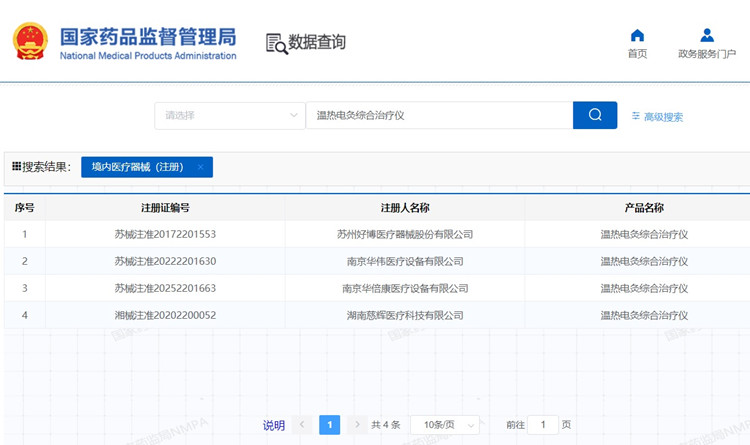Open record 湘械注准20202200052
Image resolution: width=750 pixels, height=445 pixels.
(x=165, y=315)
